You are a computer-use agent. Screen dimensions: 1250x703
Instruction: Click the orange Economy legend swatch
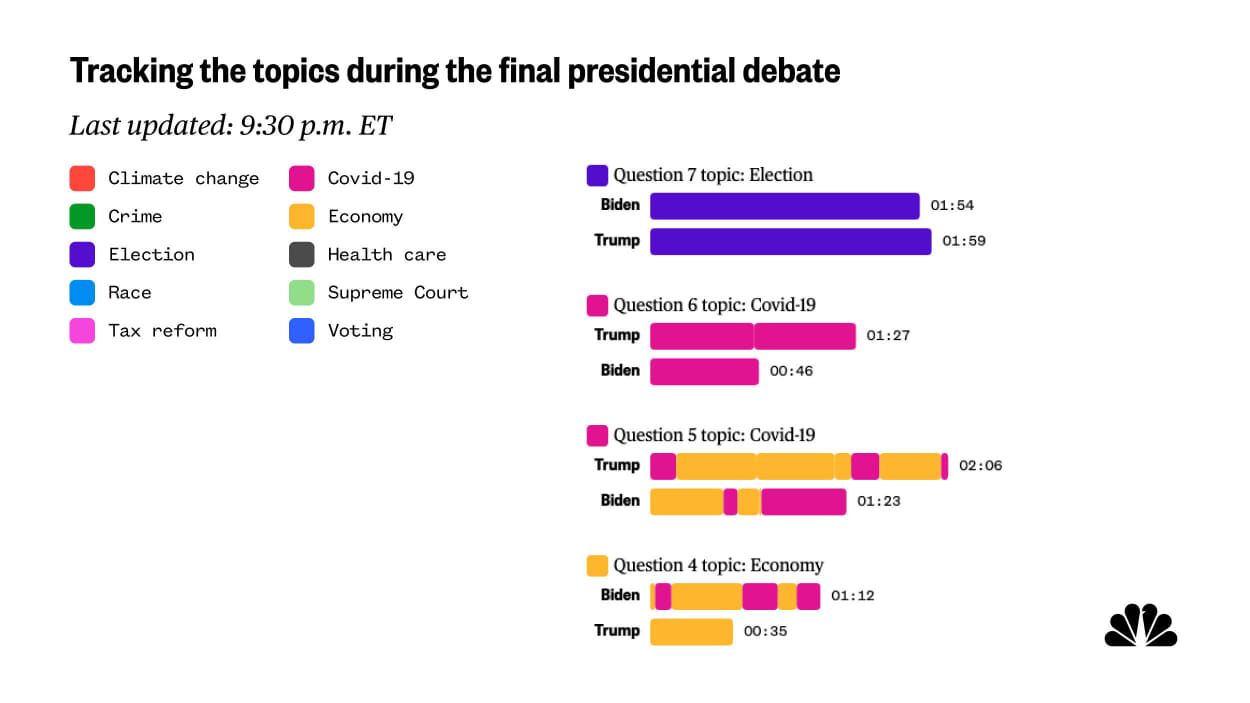[302, 217]
